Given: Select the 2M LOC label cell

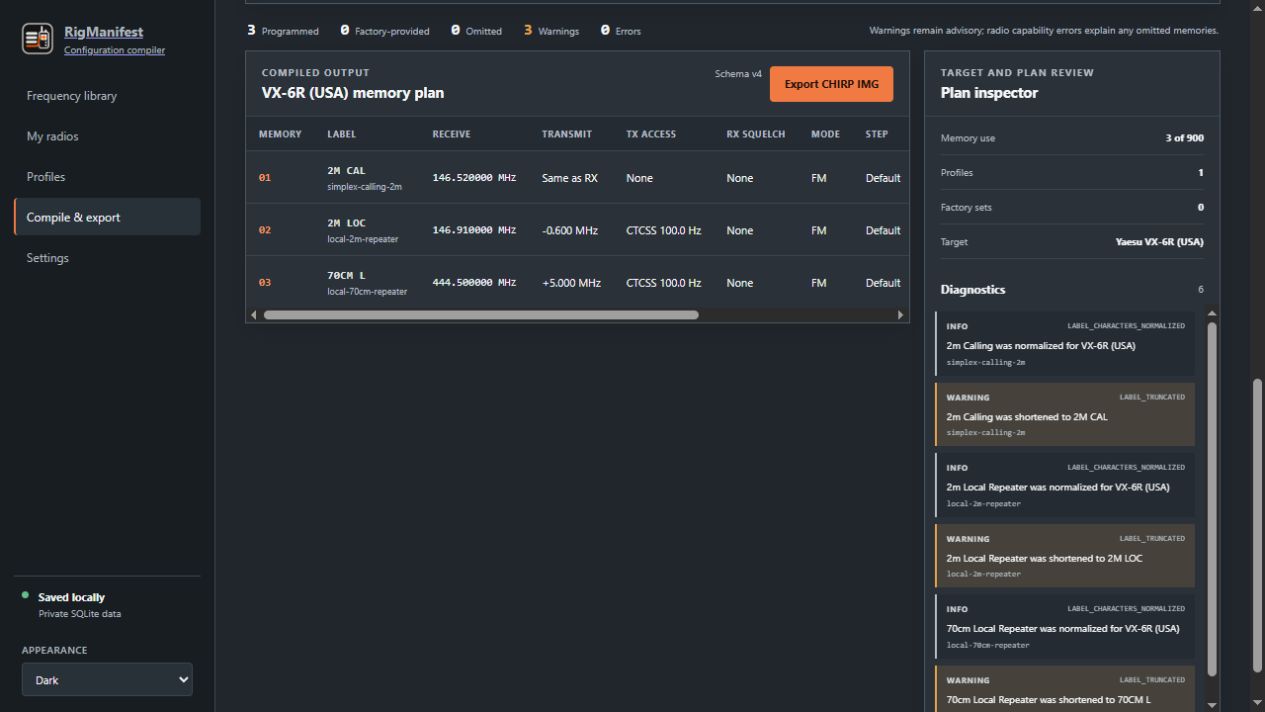Looking at the screenshot, I should (x=346, y=223).
